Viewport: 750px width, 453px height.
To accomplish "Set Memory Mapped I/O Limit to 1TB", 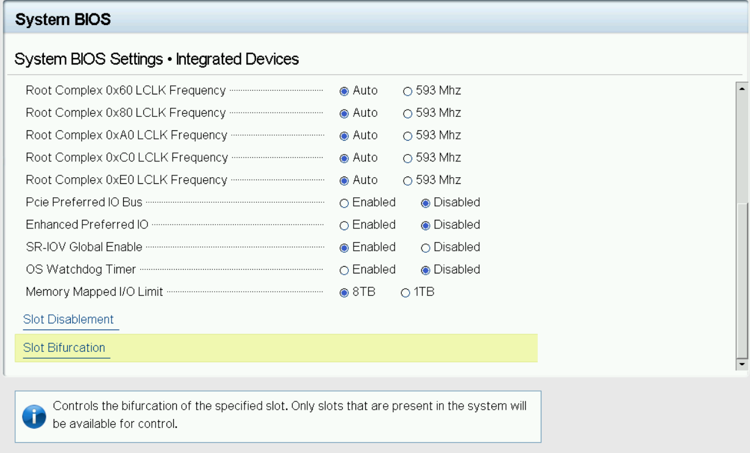I will pyautogui.click(x=405, y=293).
